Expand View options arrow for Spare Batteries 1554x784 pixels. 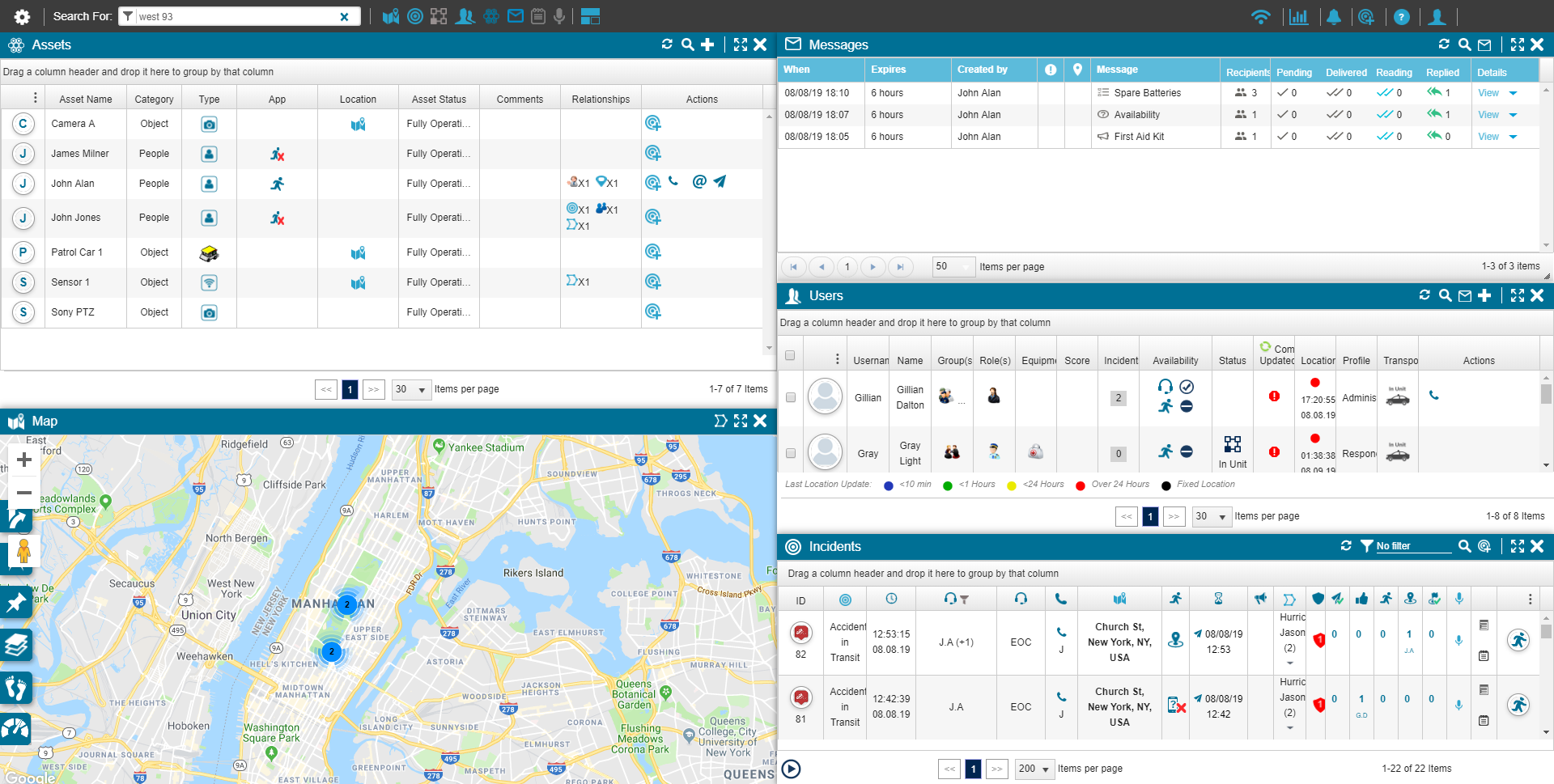click(x=1513, y=93)
